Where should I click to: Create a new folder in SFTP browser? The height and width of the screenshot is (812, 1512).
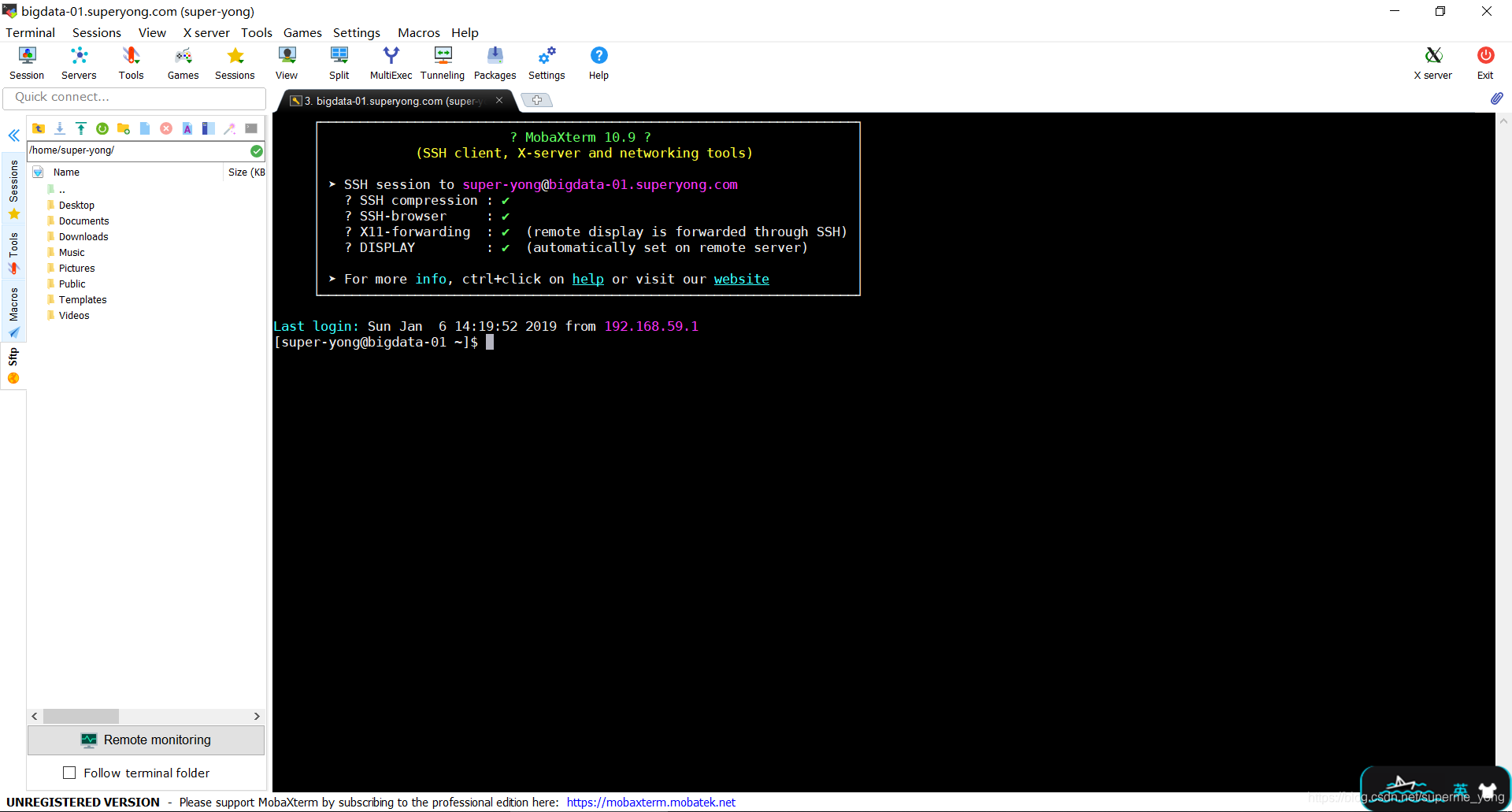pyautogui.click(x=124, y=128)
